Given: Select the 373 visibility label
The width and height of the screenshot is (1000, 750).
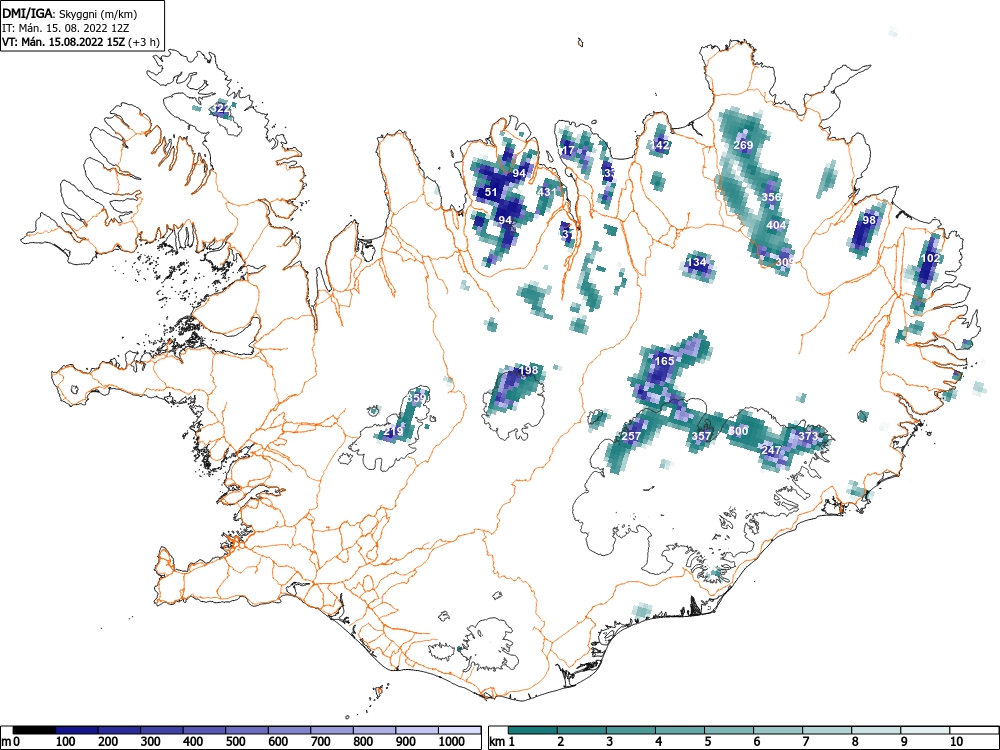Looking at the screenshot, I should click(808, 436).
